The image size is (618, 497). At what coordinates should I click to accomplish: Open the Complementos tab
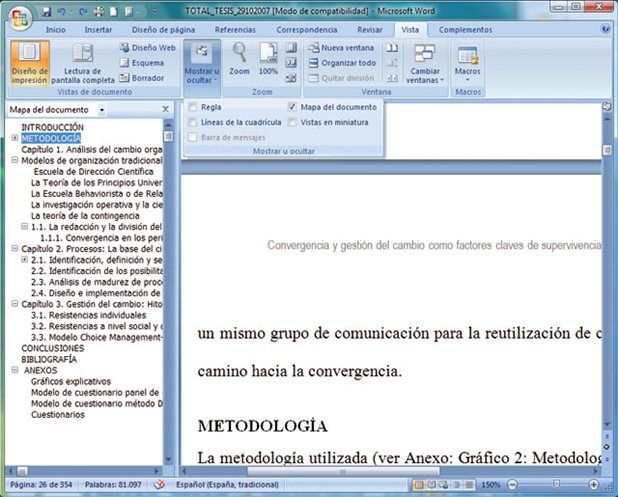[x=465, y=30]
